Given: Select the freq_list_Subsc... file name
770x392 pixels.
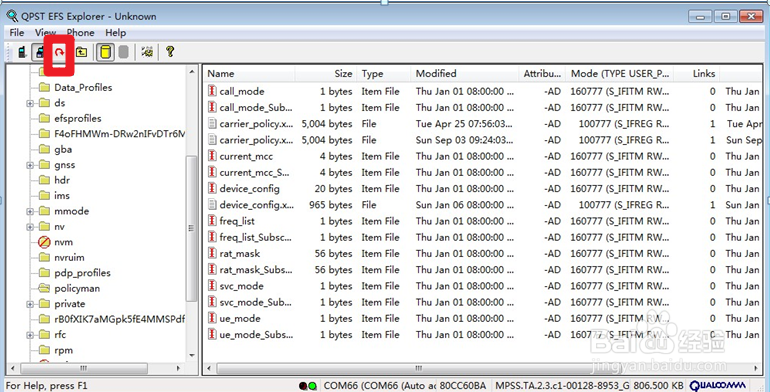Looking at the screenshot, I should coord(256,237).
